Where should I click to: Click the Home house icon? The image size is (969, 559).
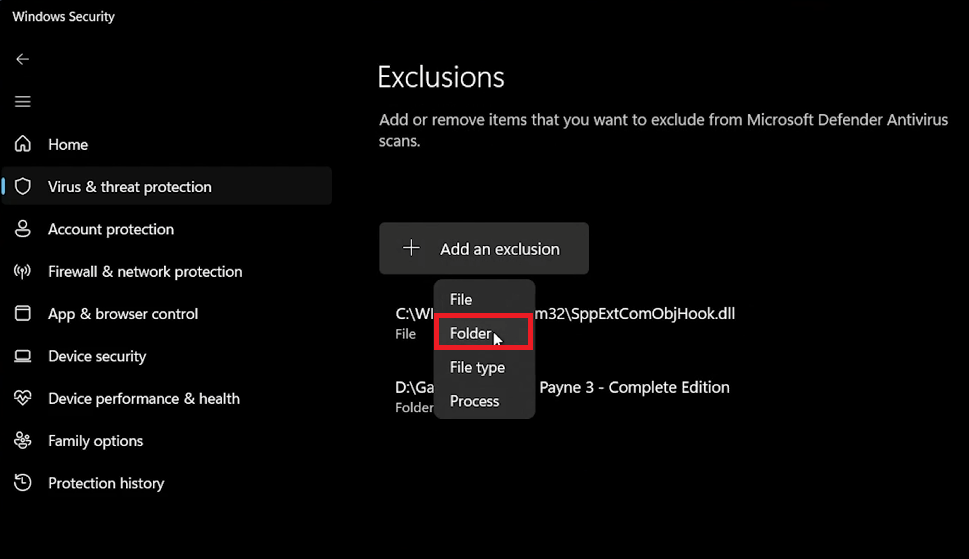point(23,144)
